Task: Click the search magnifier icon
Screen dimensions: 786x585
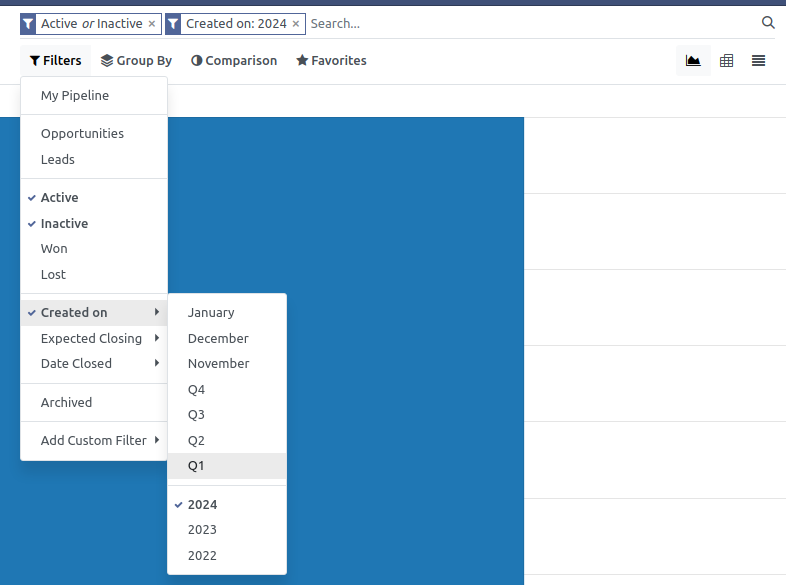Action: (x=768, y=23)
